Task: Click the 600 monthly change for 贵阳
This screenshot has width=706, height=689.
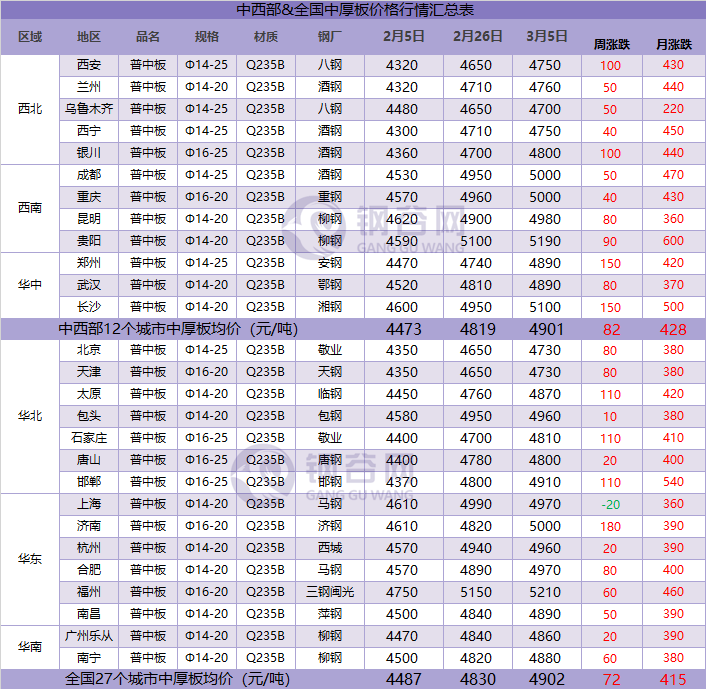Action: tap(673, 241)
